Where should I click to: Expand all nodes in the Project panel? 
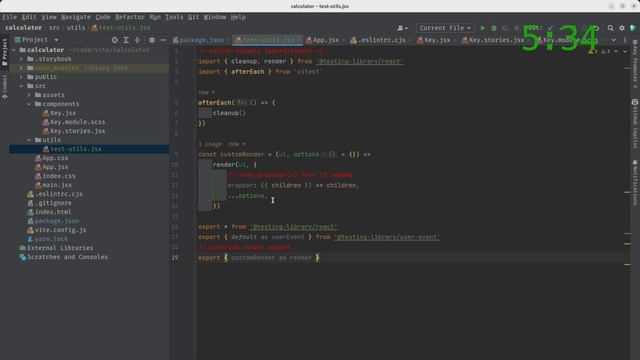click(126, 40)
